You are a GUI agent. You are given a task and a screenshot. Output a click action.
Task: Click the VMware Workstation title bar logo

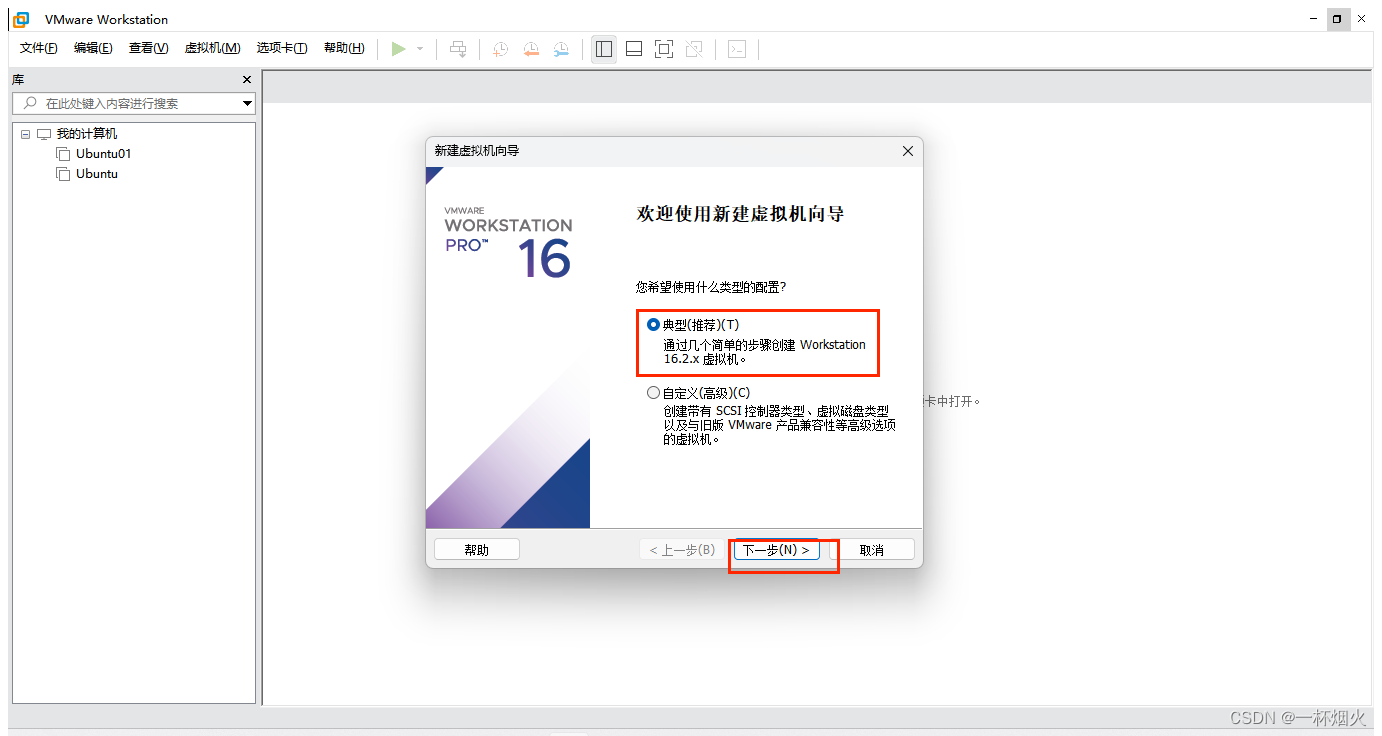pyautogui.click(x=21, y=19)
